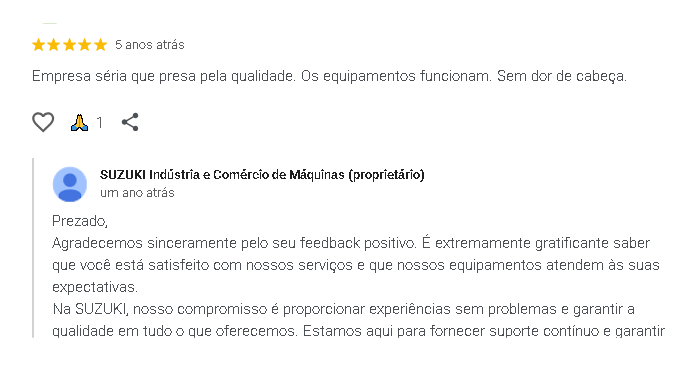The height and width of the screenshot is (365, 694).
Task: Click the review text 'Empresa séria que presa'
Action: [114, 76]
